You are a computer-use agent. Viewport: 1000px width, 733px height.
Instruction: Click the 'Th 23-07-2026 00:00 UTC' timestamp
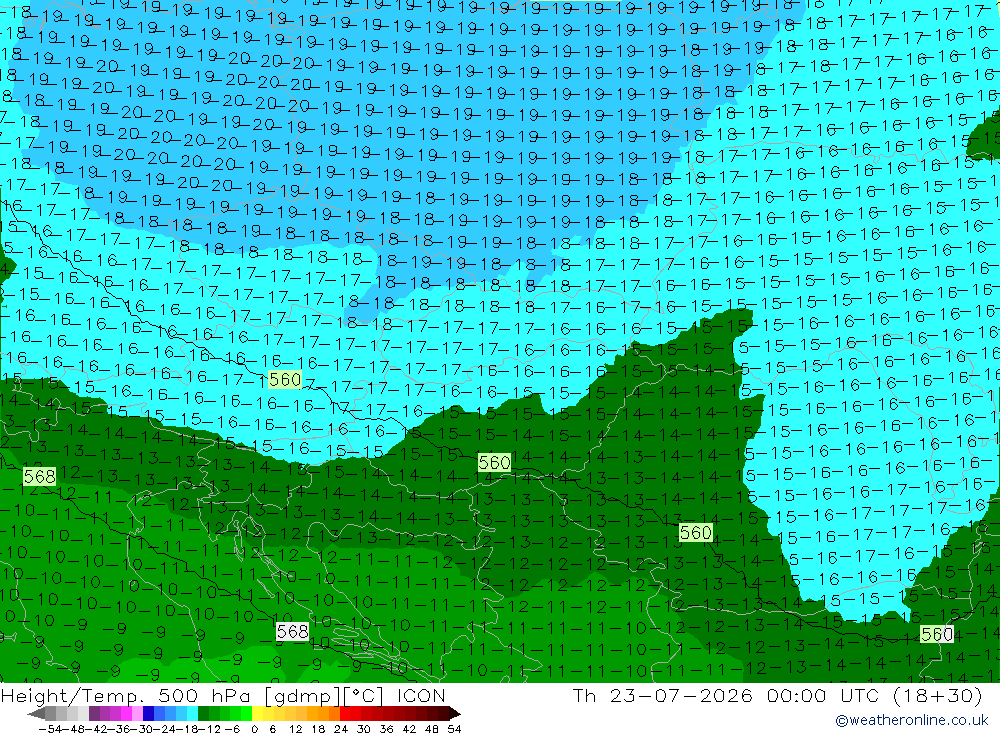(726, 695)
